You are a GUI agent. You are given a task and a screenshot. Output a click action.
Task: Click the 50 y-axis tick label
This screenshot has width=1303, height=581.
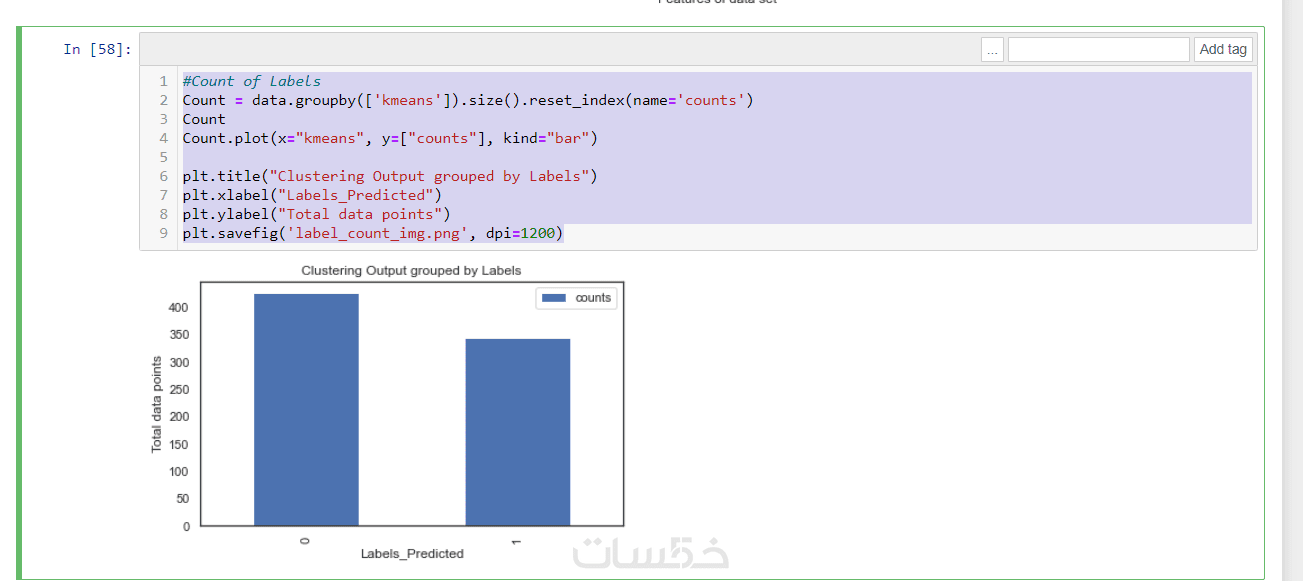(181, 499)
